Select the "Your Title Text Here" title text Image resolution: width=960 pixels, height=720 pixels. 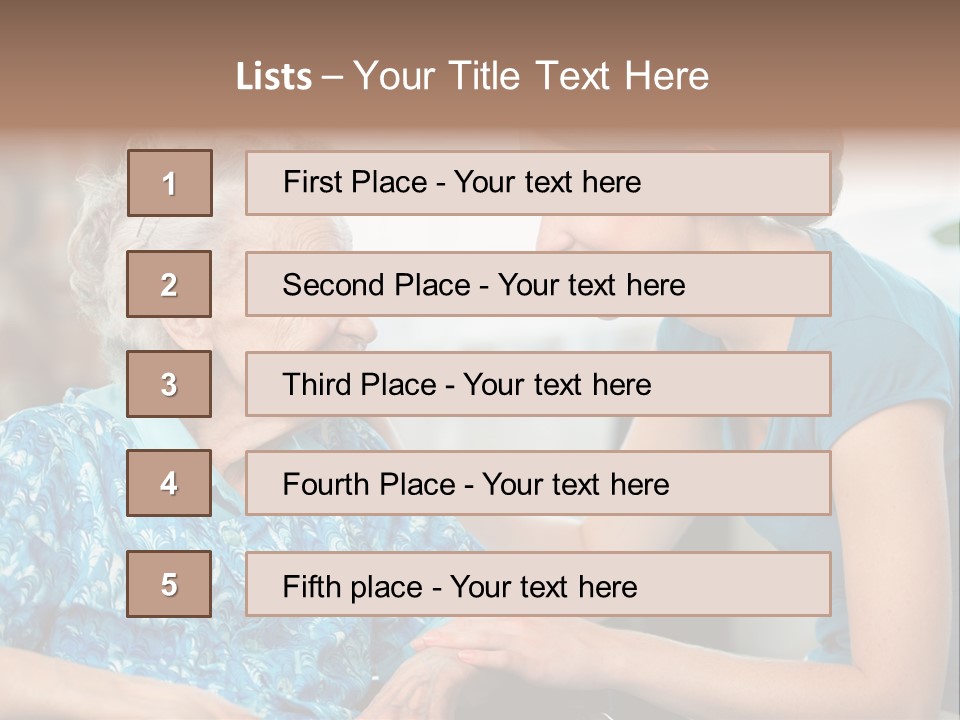tap(531, 76)
